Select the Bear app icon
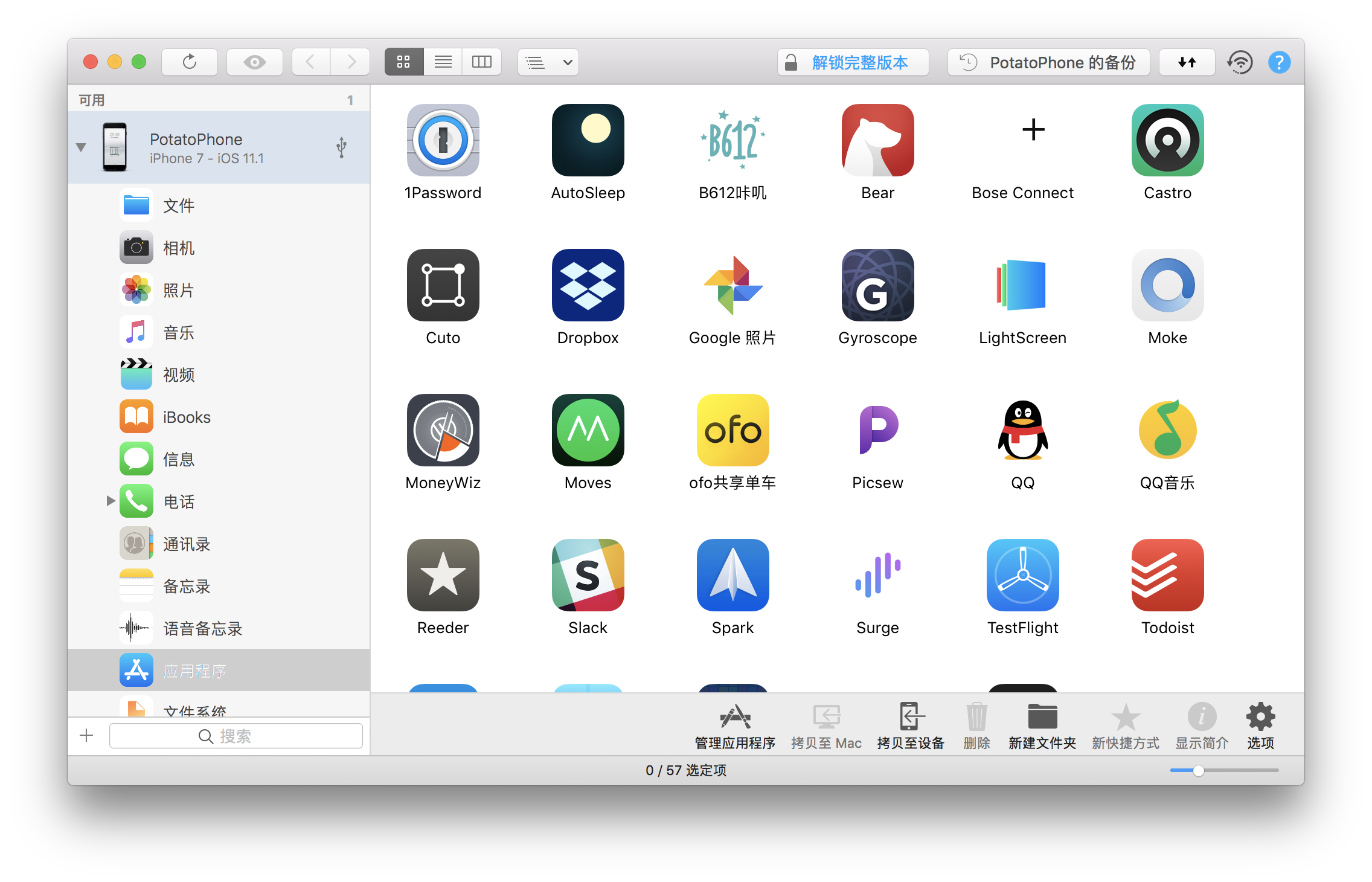1372x882 pixels. tap(877, 140)
